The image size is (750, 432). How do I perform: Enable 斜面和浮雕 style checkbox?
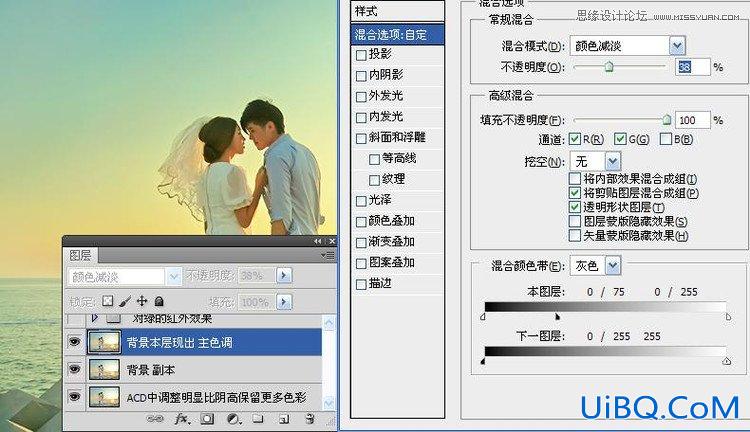[x=361, y=139]
